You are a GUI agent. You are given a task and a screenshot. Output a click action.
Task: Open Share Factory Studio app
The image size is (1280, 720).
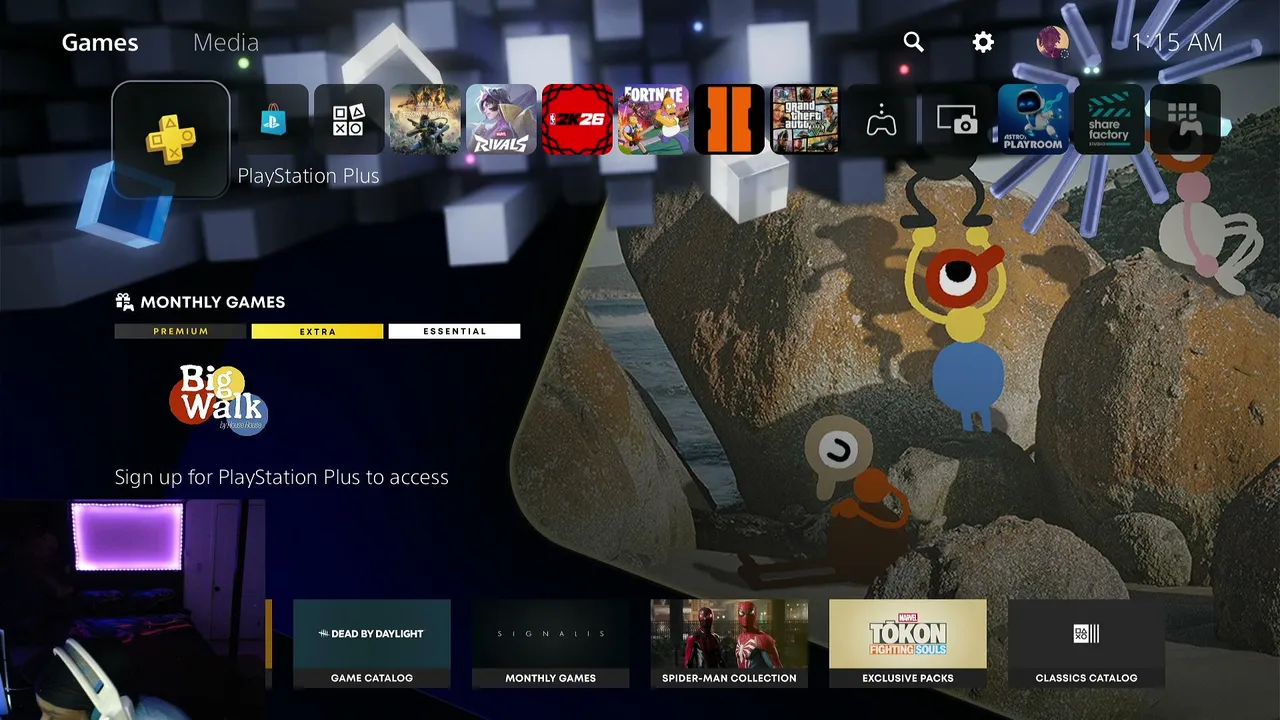pyautogui.click(x=1109, y=120)
